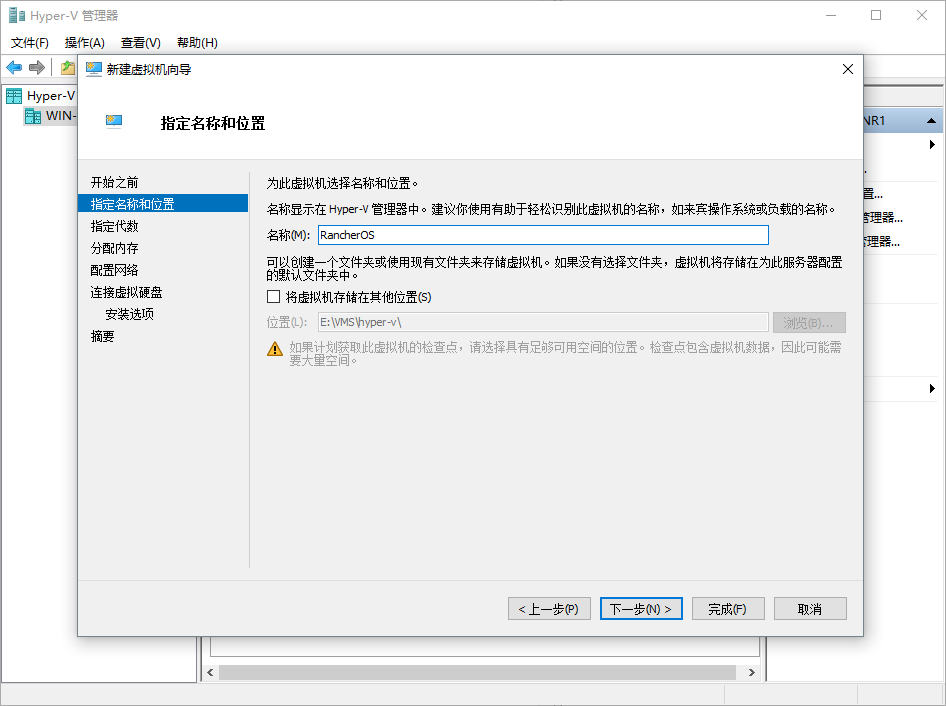Click the 上一步(P) back button
Image resolution: width=946 pixels, height=706 pixels.
(x=549, y=609)
